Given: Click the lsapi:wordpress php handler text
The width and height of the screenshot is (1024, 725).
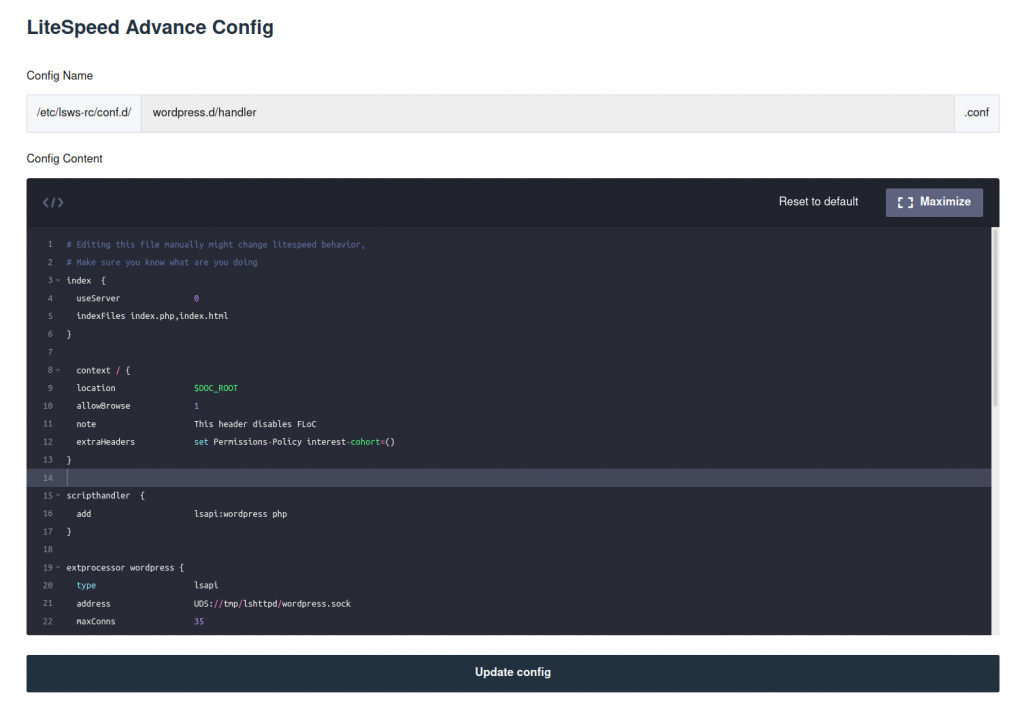Looking at the screenshot, I should coord(240,514).
